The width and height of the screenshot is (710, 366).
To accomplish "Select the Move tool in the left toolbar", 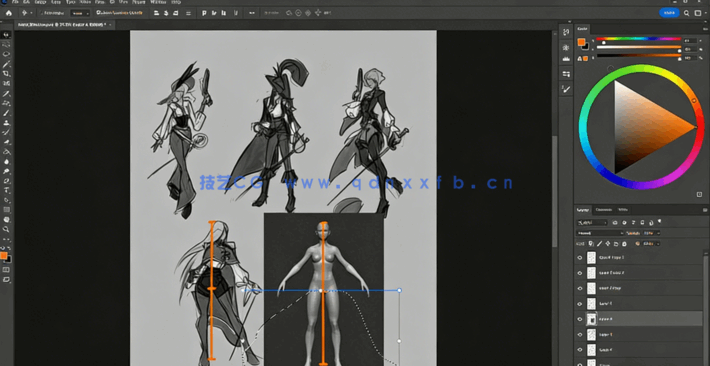I will coord(6,34).
